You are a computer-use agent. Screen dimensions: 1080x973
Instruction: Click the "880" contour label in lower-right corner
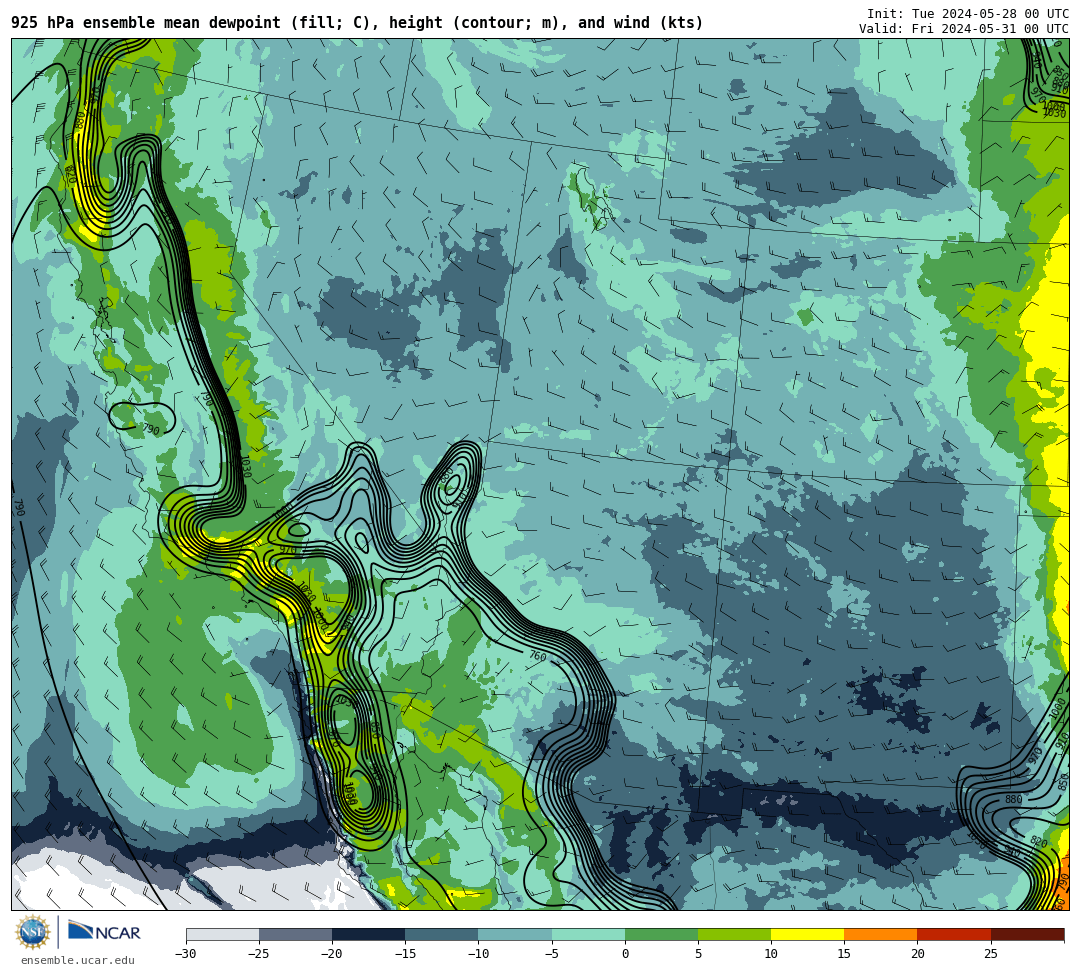(x=1013, y=799)
